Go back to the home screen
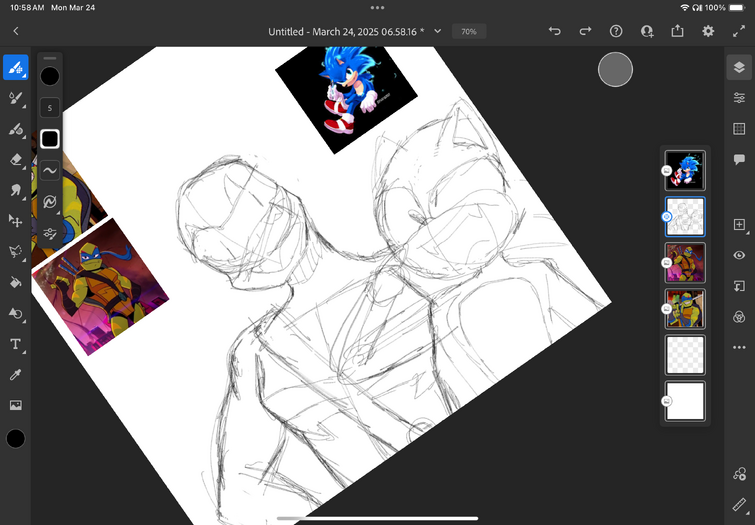 [x=15, y=31]
